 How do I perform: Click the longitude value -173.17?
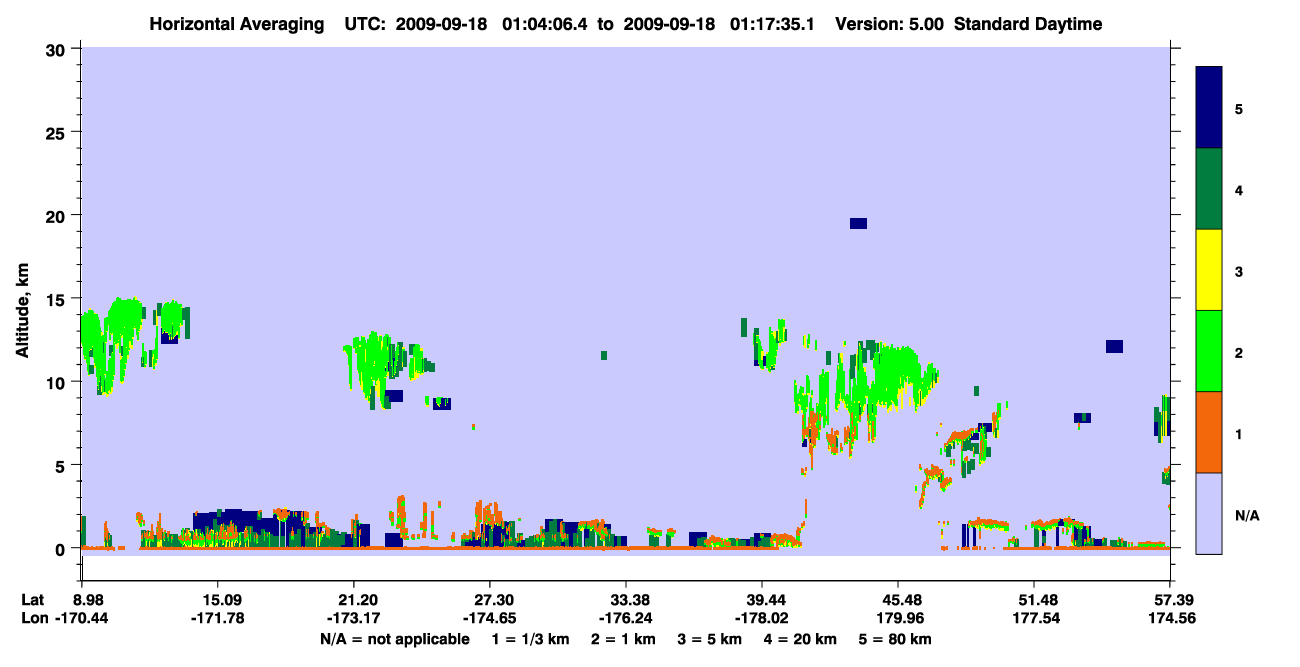click(354, 619)
